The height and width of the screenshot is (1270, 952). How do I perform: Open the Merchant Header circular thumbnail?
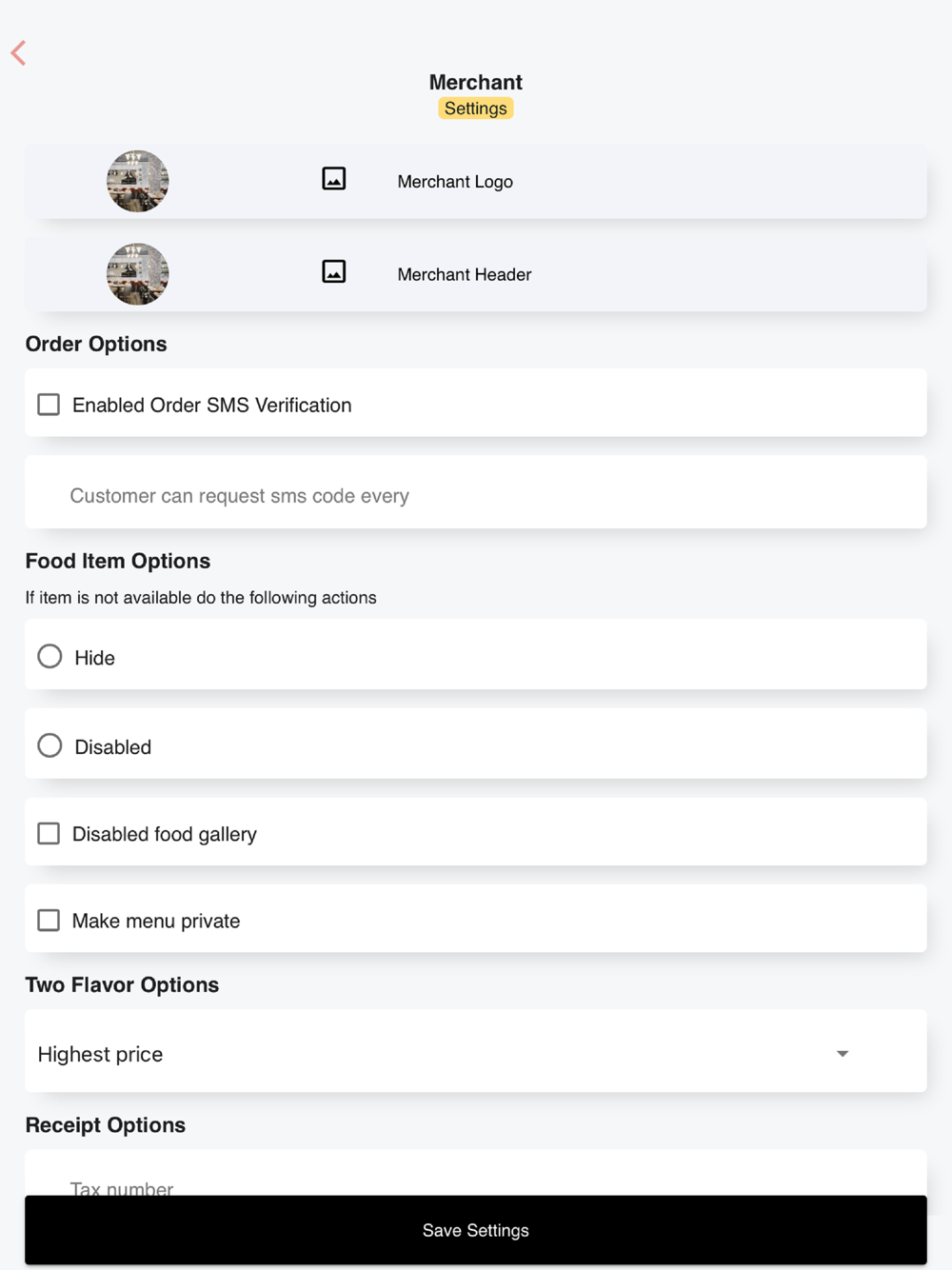pyautogui.click(x=138, y=274)
